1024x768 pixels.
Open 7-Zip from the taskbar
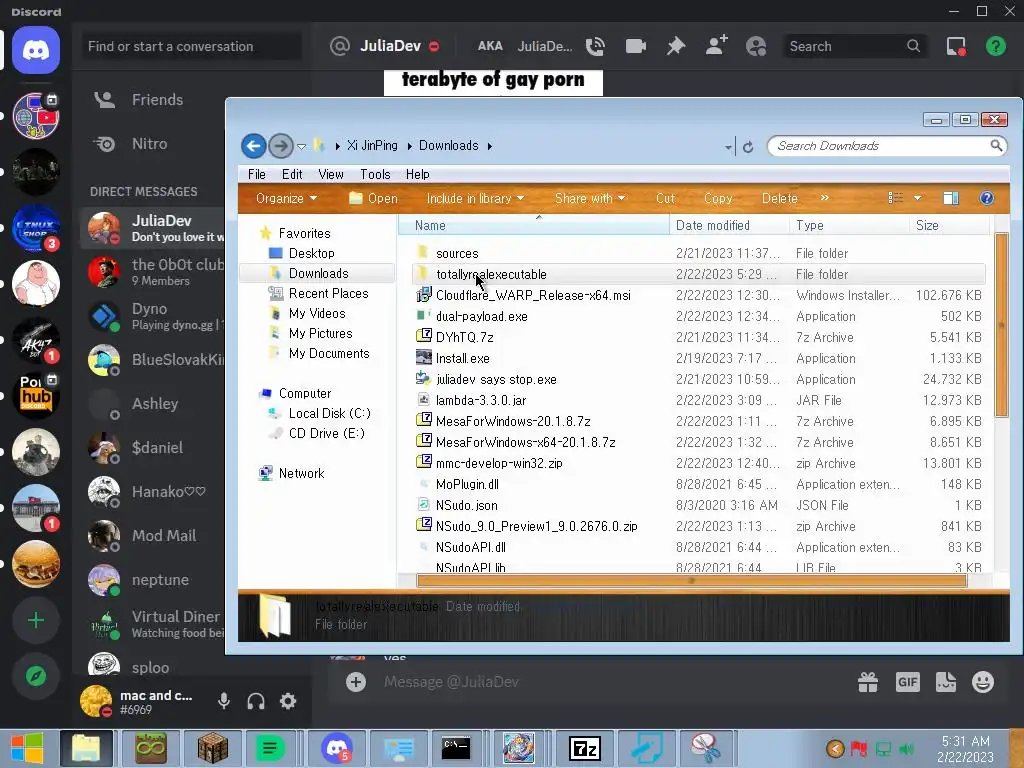point(584,748)
